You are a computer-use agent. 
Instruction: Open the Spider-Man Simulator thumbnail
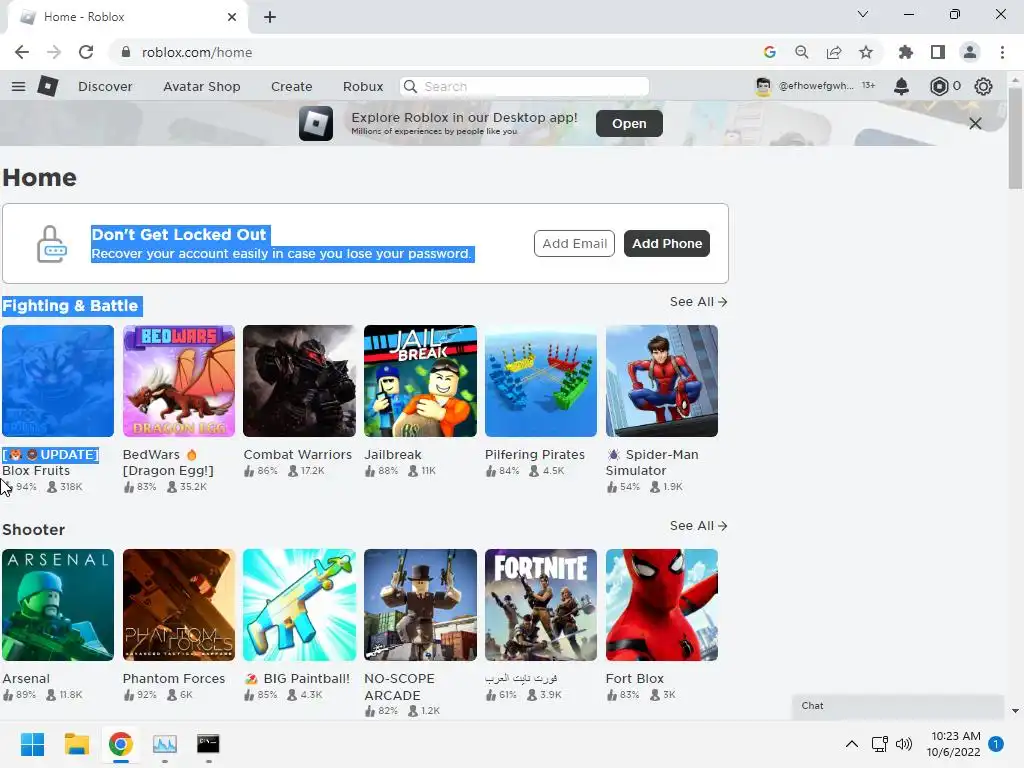pos(662,381)
